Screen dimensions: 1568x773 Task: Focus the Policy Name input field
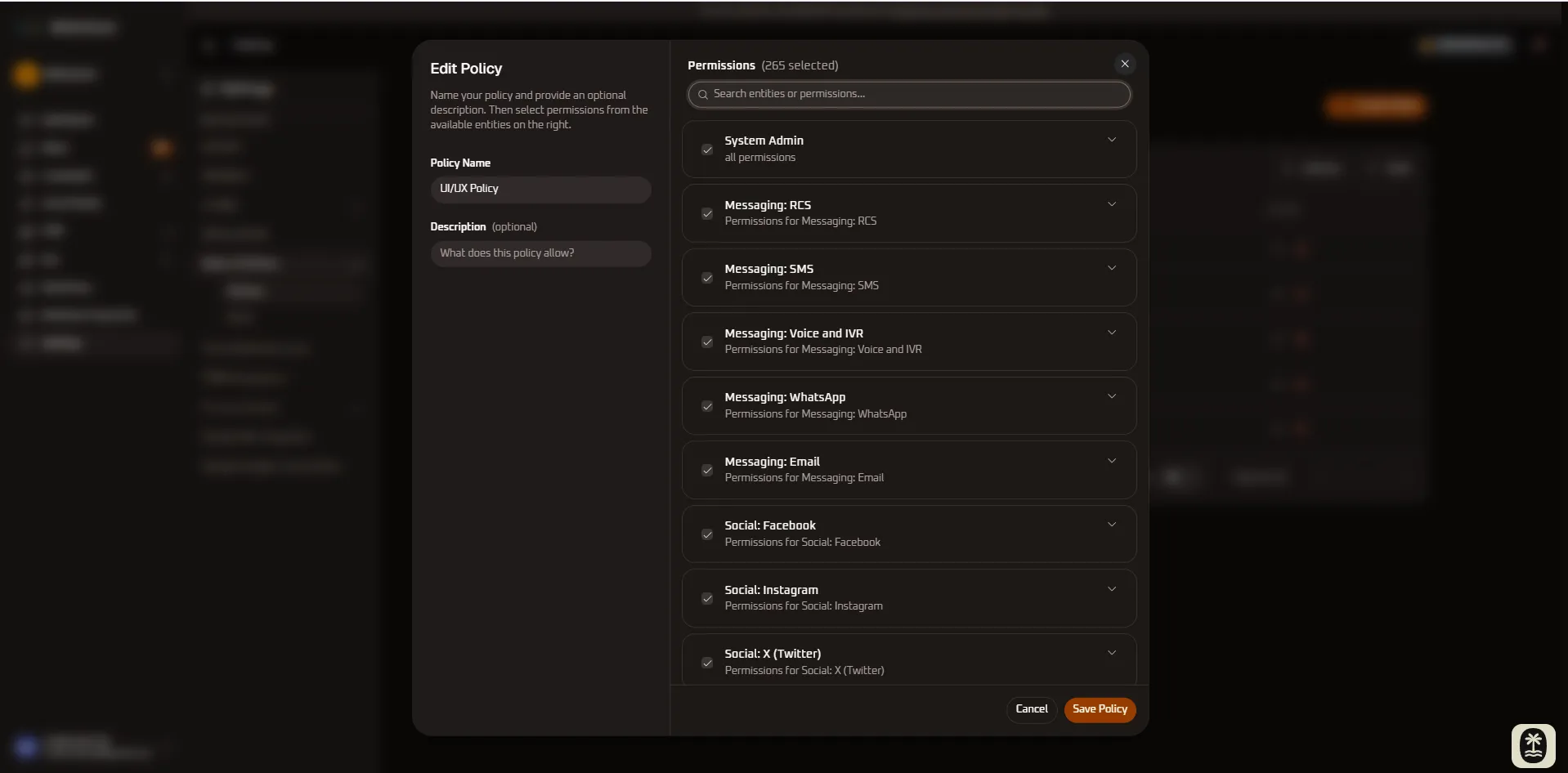point(540,189)
